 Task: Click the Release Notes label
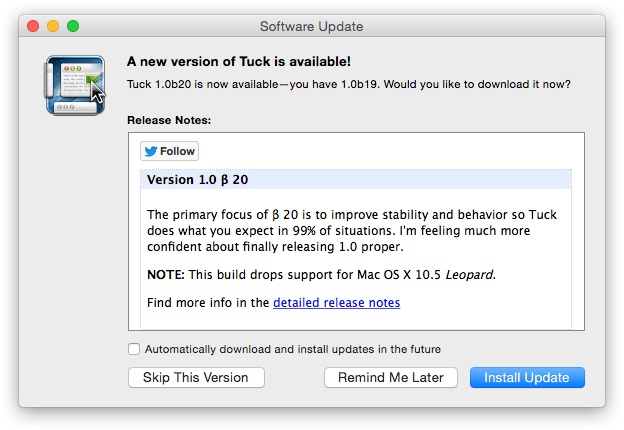tap(168, 120)
